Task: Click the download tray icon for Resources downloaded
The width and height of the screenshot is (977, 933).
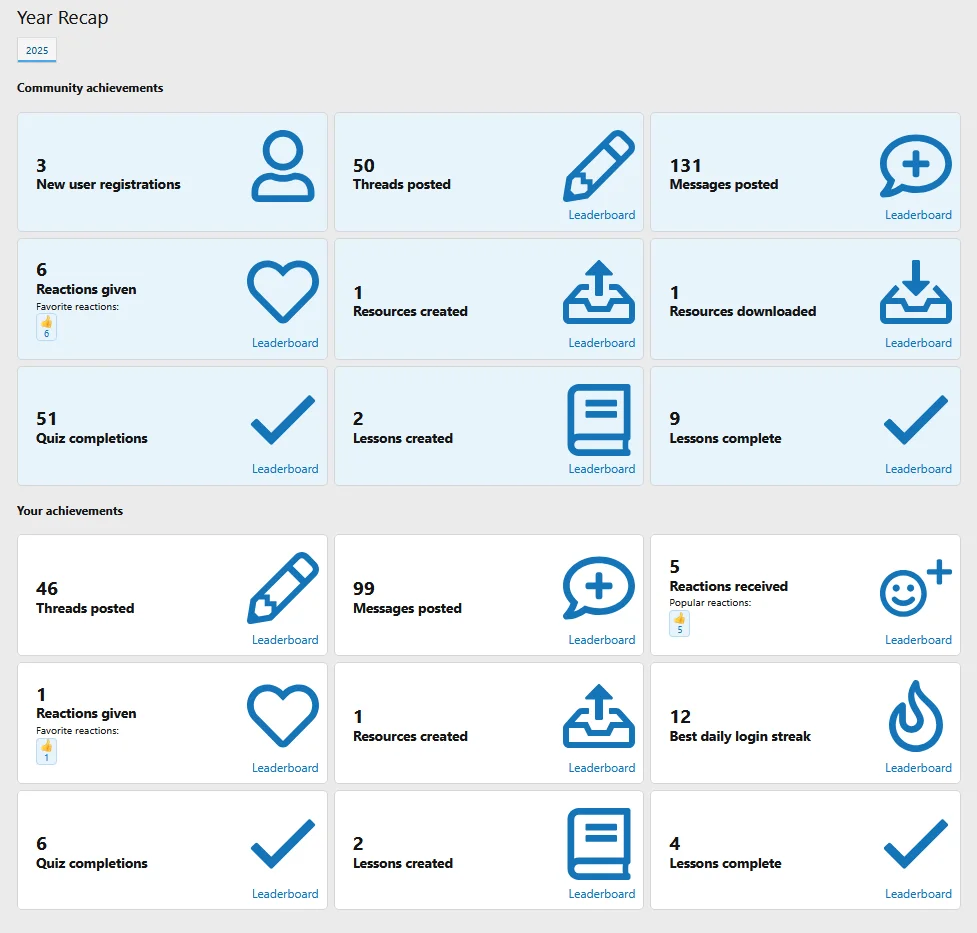Action: [x=915, y=291]
